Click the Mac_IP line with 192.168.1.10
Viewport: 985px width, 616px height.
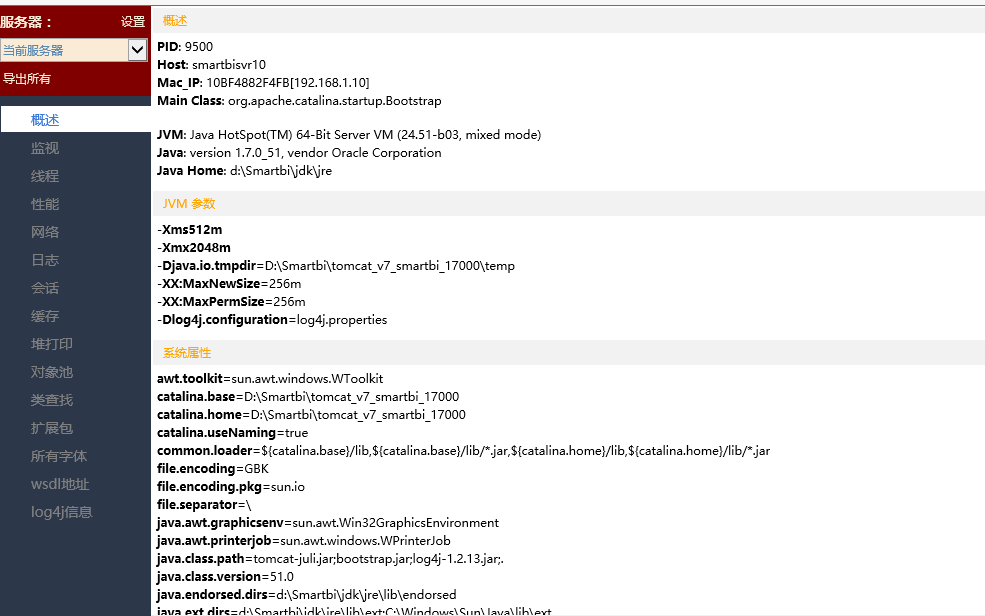(263, 83)
